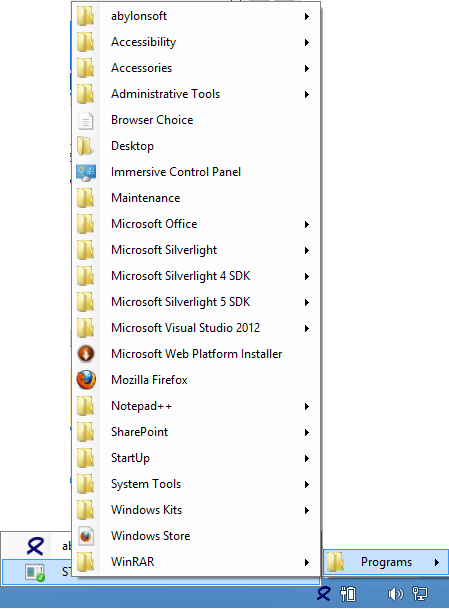Click the abylonsoft ribbon tray icon
This screenshot has width=449, height=609.
pyautogui.click(x=324, y=594)
